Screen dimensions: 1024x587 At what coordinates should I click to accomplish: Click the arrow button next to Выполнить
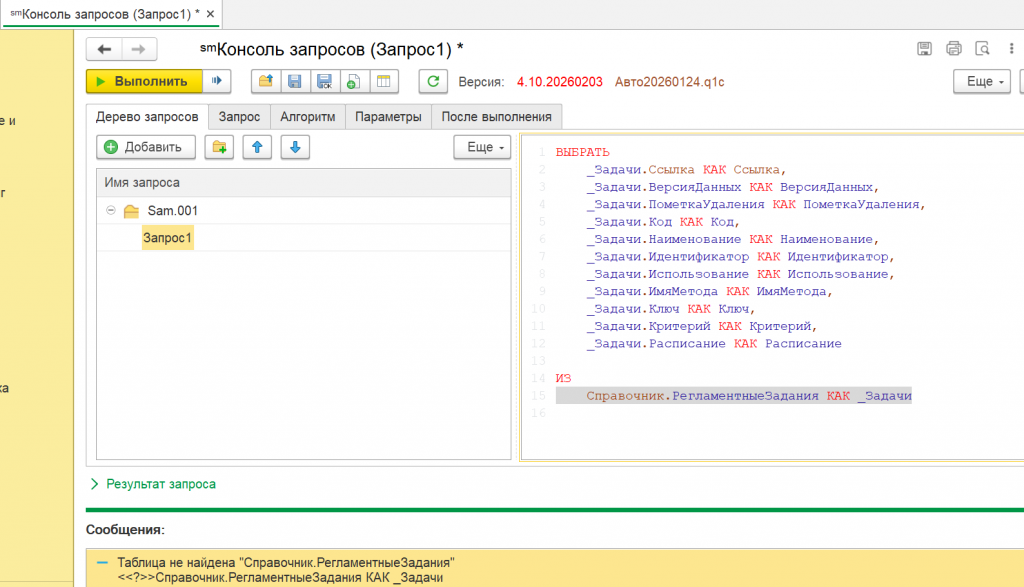(x=216, y=82)
